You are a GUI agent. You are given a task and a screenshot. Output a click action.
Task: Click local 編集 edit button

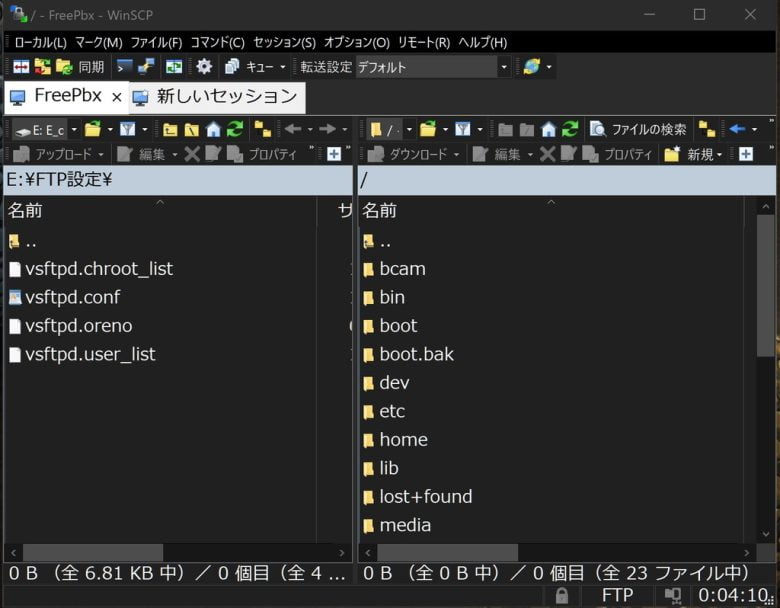141,154
